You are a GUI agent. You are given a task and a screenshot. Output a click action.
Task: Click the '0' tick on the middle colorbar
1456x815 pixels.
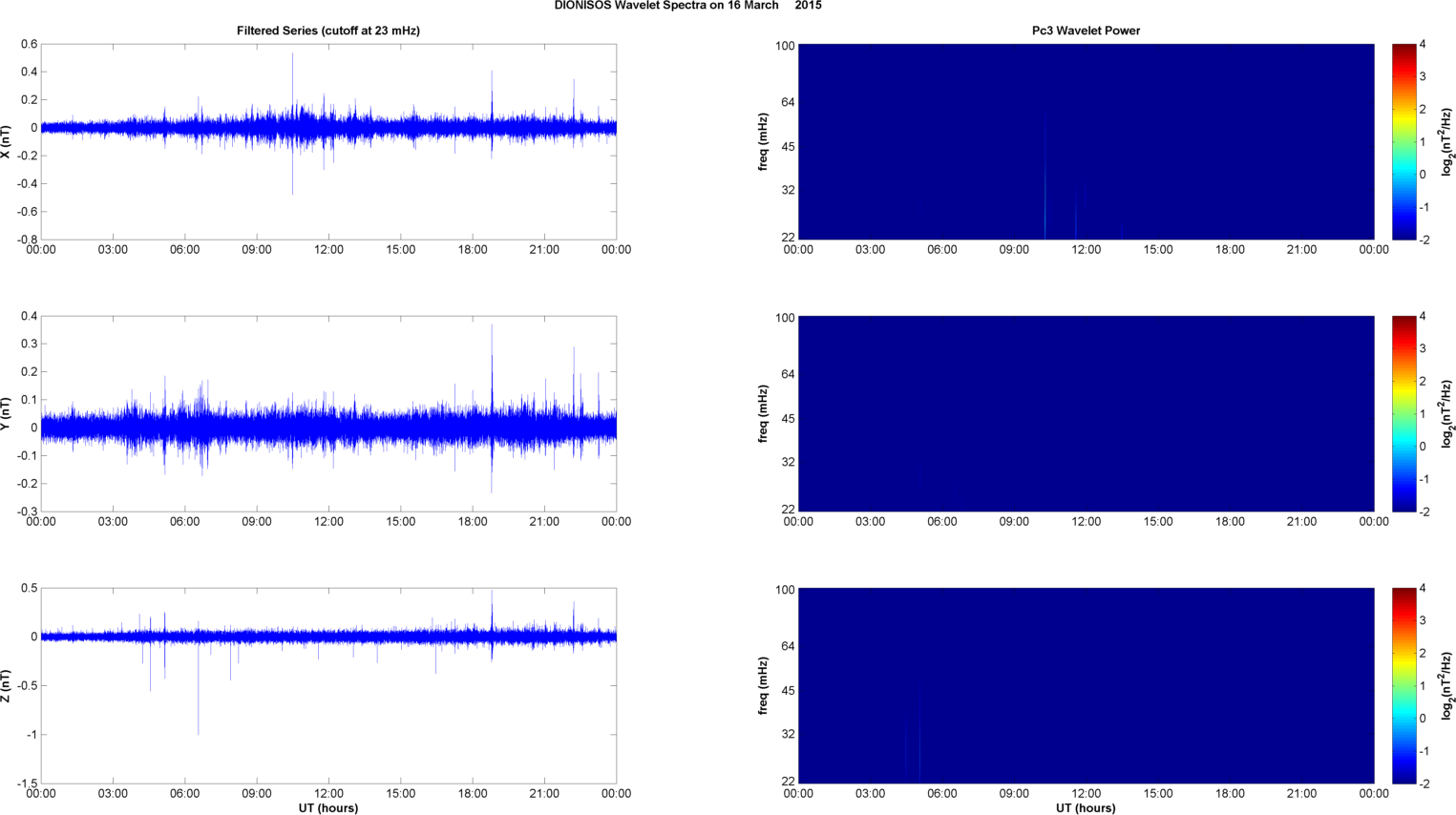pos(1423,447)
